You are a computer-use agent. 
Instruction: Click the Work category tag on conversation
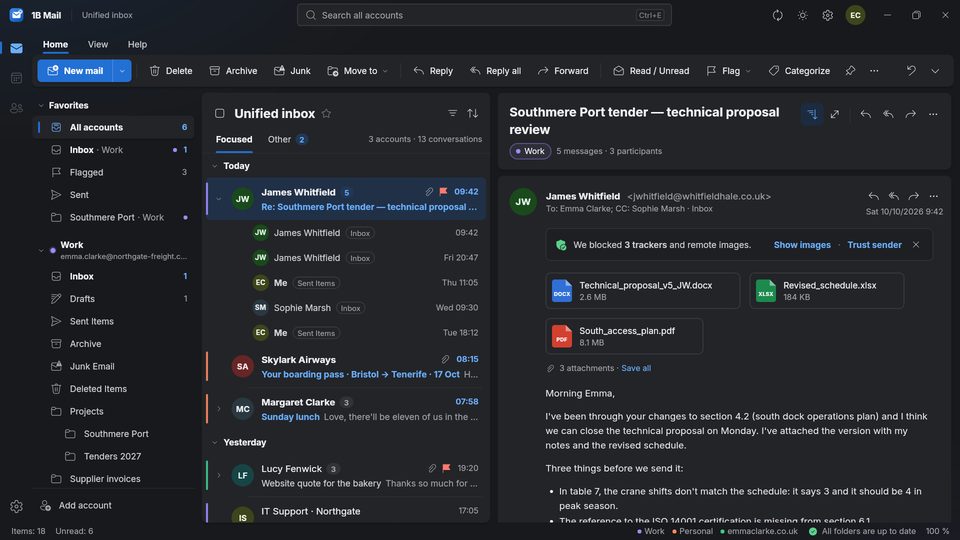(x=530, y=151)
